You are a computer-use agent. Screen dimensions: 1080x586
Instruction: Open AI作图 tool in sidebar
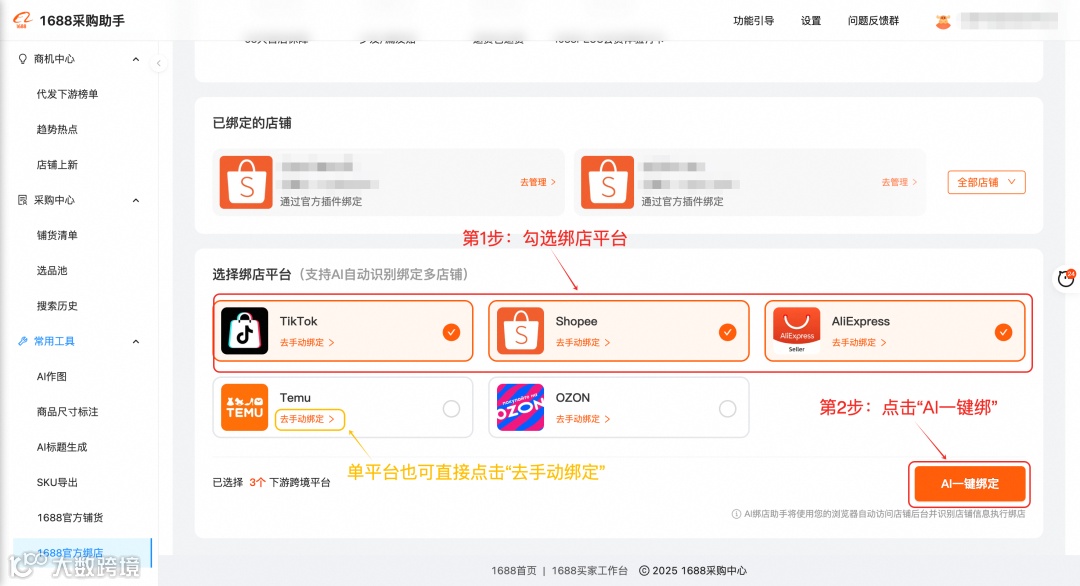(52, 377)
